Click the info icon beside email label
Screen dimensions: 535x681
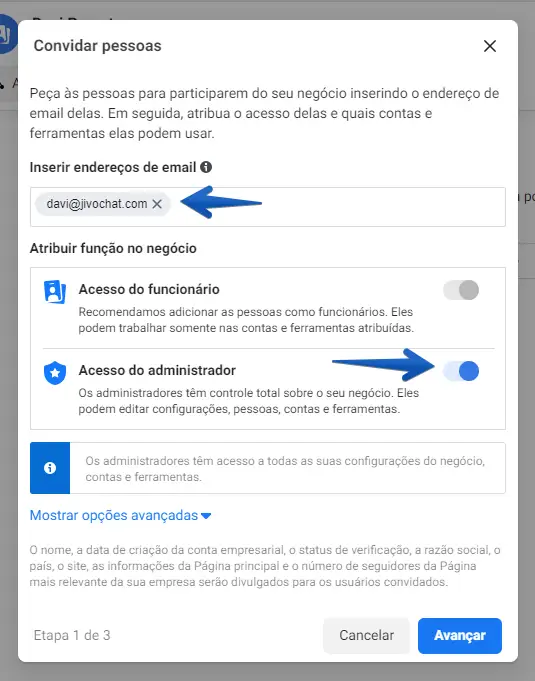click(x=206, y=167)
